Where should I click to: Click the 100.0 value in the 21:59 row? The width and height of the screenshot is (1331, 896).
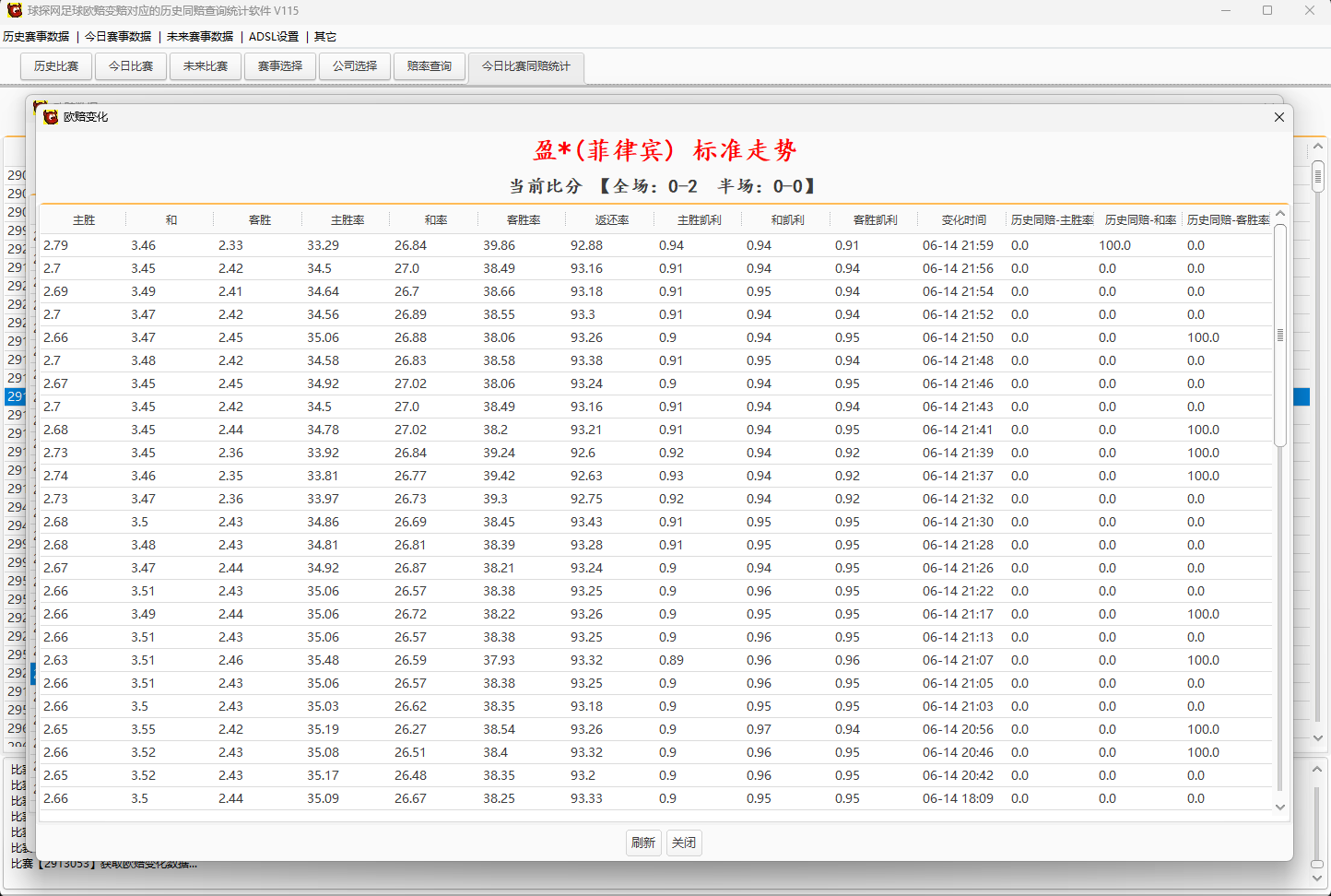pyautogui.click(x=1115, y=245)
